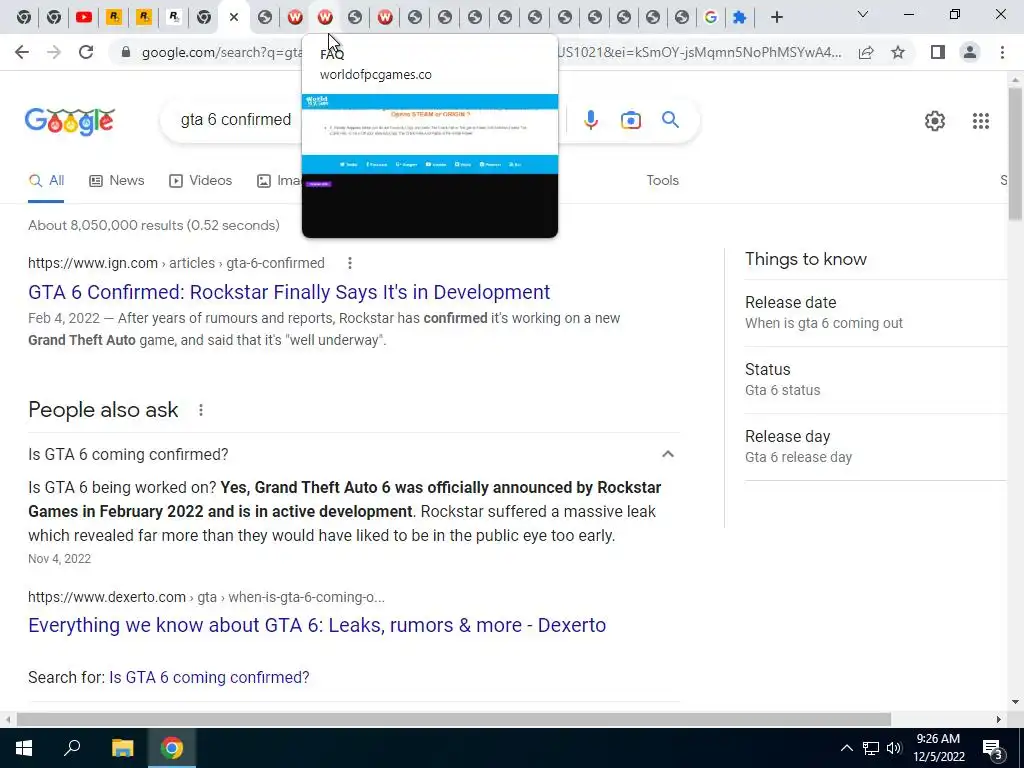This screenshot has height=768, width=1024.
Task: Submit search with the magnifier icon
Action: 670,120
